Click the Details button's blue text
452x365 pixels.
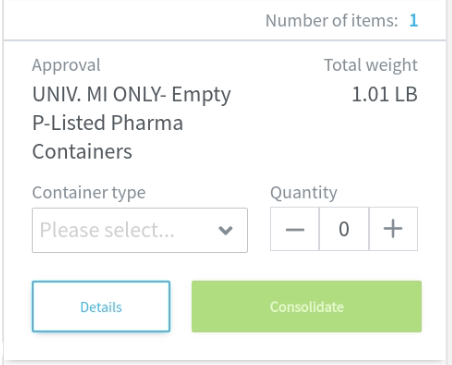click(101, 307)
